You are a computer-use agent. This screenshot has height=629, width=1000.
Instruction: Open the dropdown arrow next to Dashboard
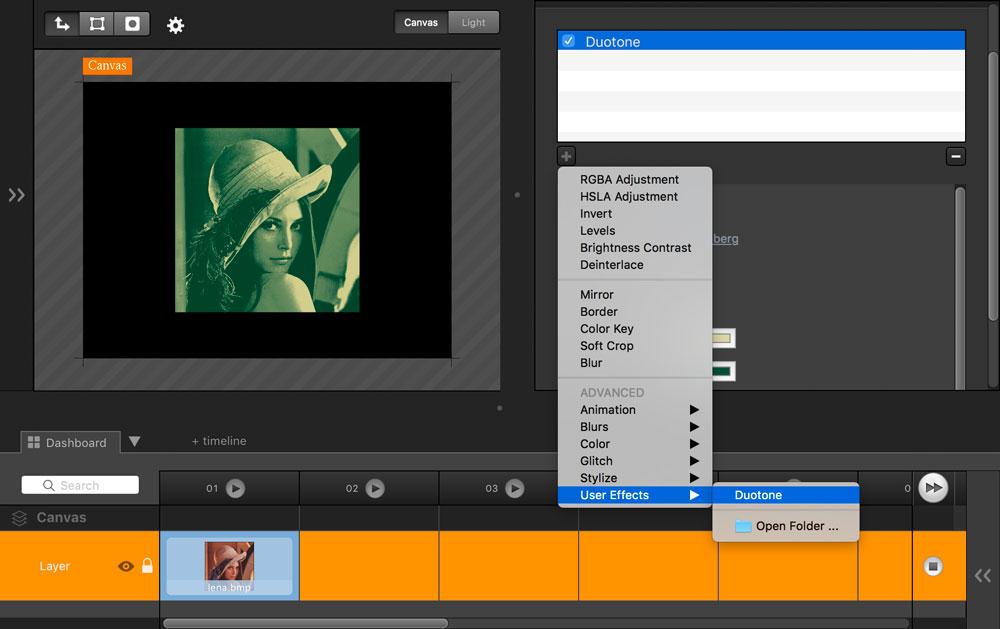click(135, 441)
